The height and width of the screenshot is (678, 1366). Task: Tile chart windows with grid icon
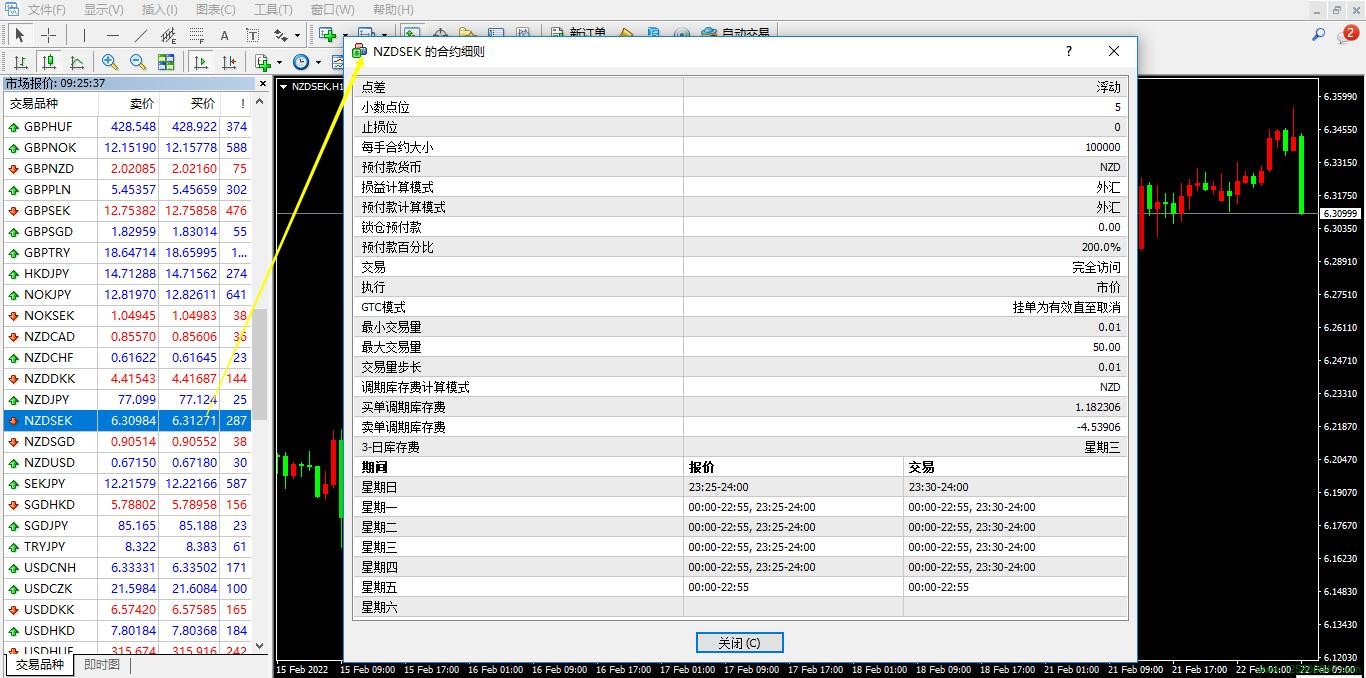pyautogui.click(x=166, y=62)
